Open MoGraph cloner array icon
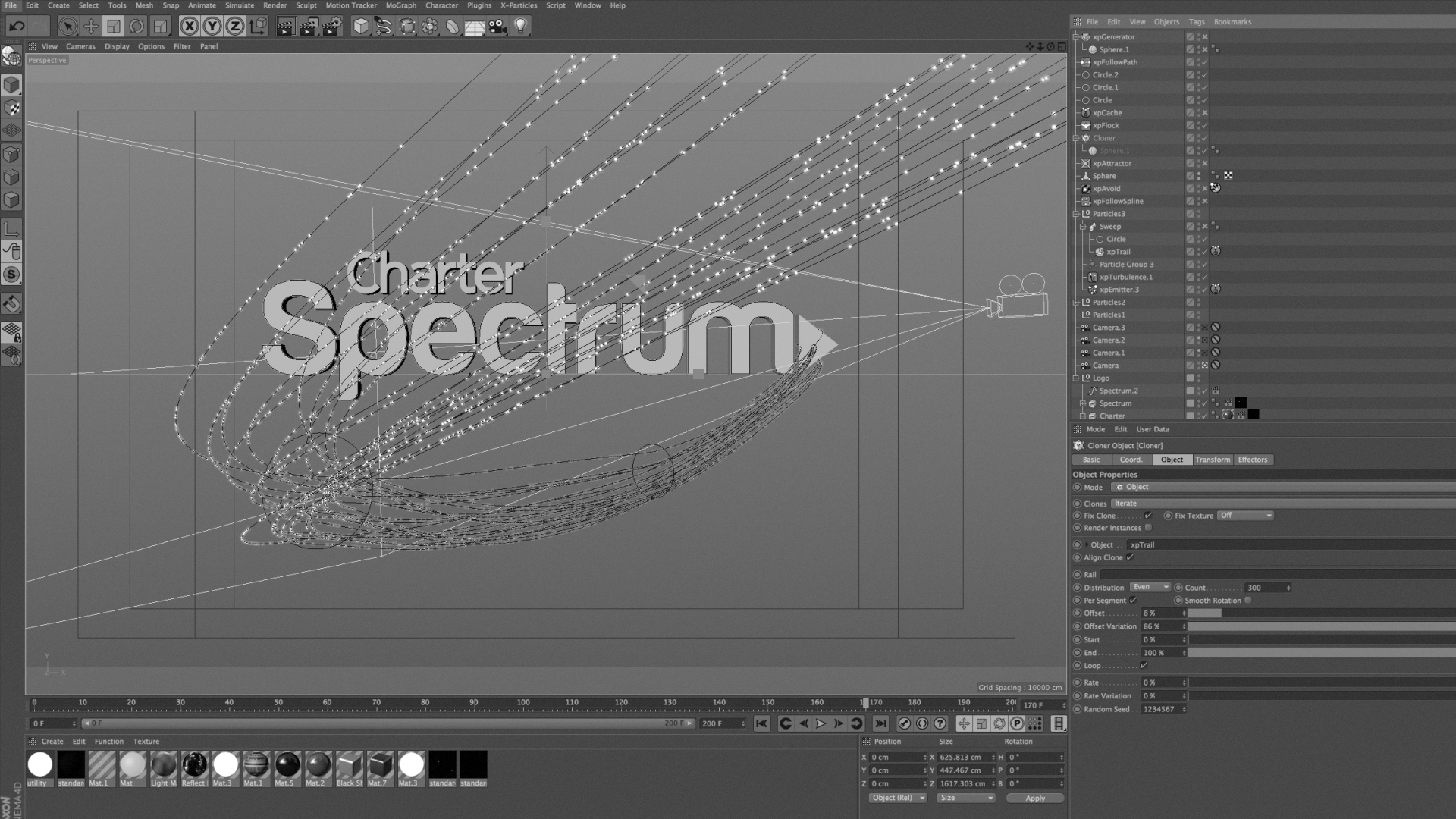The width and height of the screenshot is (1456, 819). pyautogui.click(x=429, y=27)
